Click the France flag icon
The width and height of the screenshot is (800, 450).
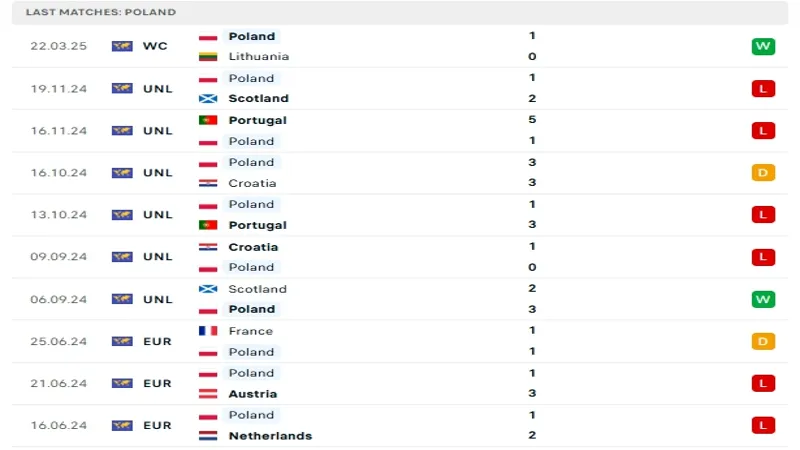point(208,331)
